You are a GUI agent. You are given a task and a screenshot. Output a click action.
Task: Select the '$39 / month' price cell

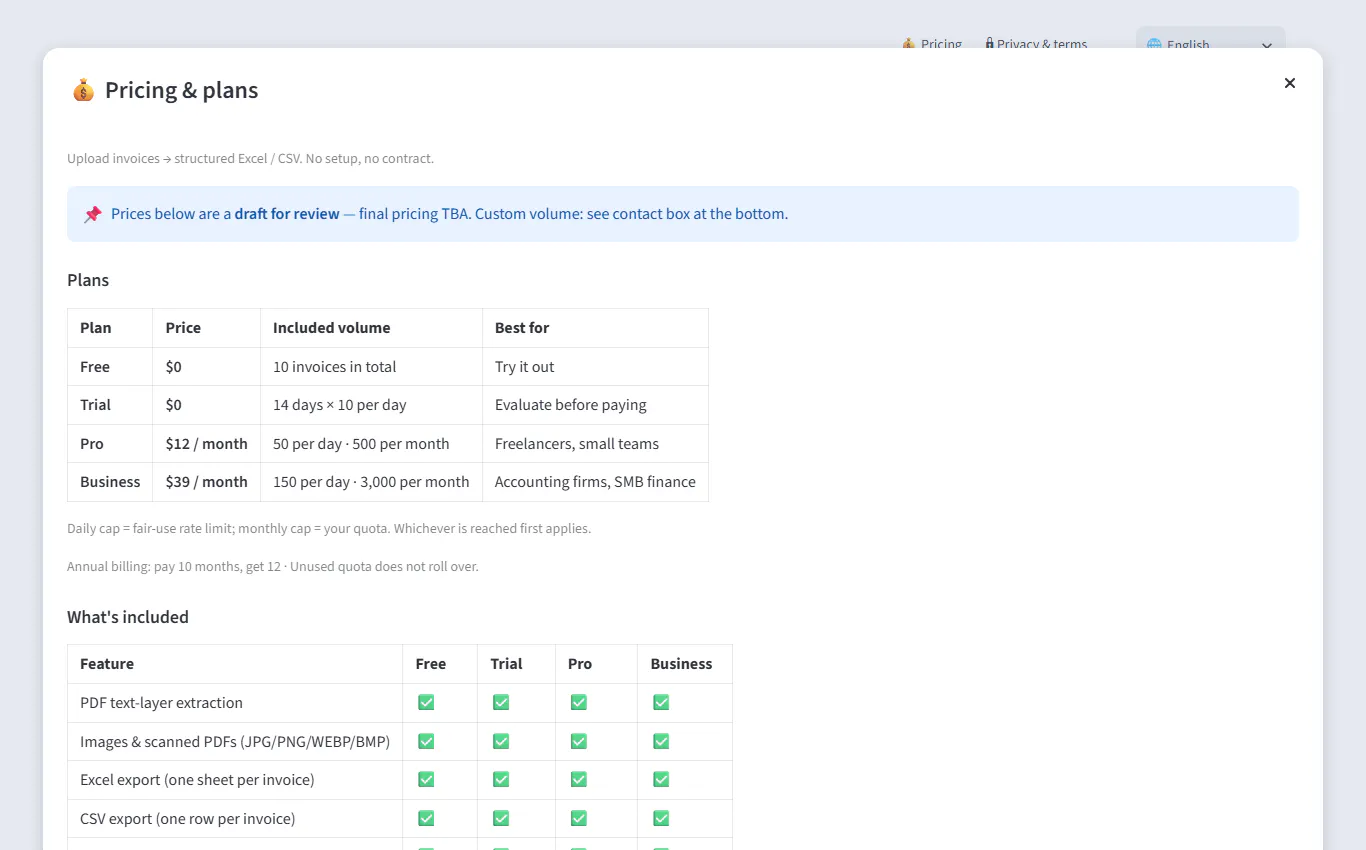click(206, 482)
